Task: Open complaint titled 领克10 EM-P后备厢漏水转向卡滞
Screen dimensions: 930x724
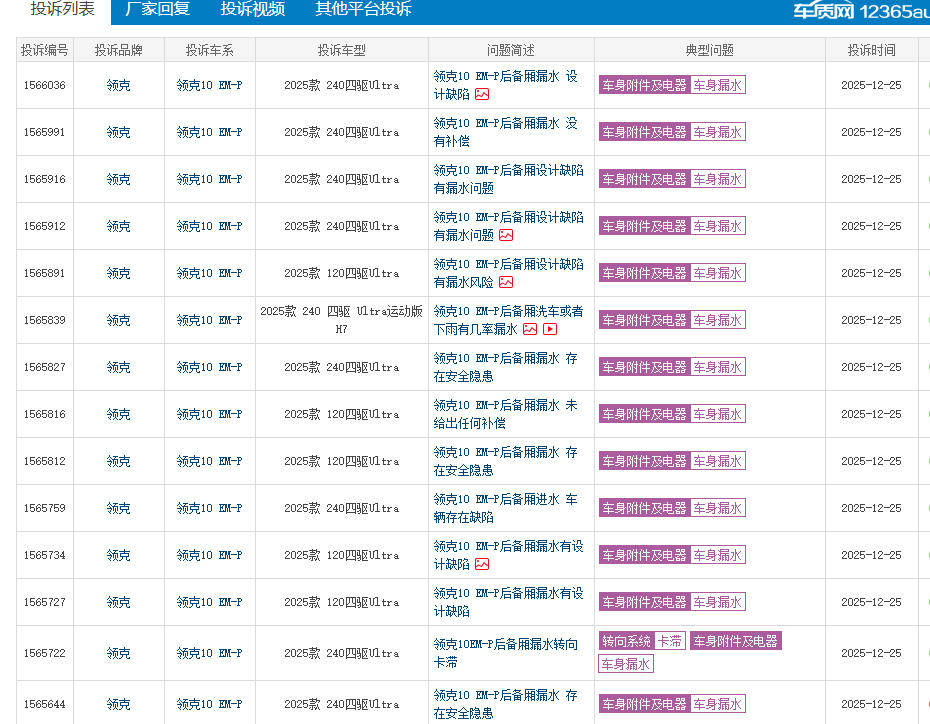Action: [505, 653]
